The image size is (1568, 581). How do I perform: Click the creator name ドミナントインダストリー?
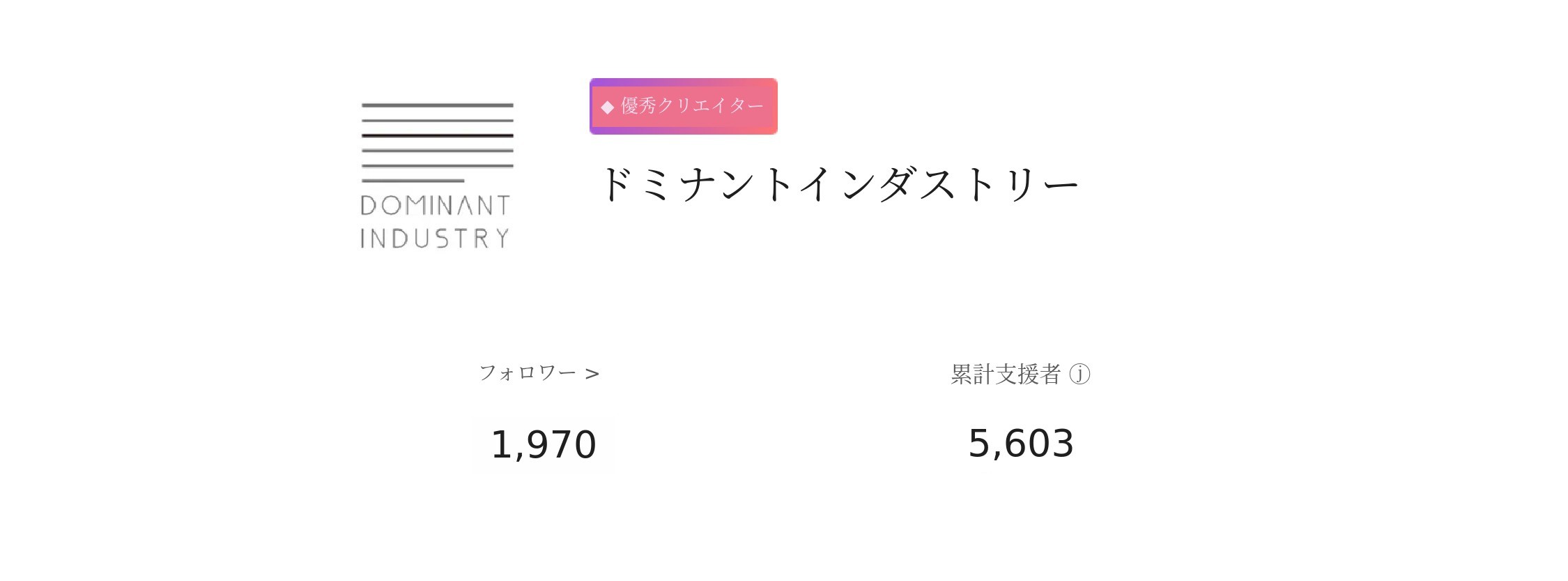pyautogui.click(x=838, y=185)
